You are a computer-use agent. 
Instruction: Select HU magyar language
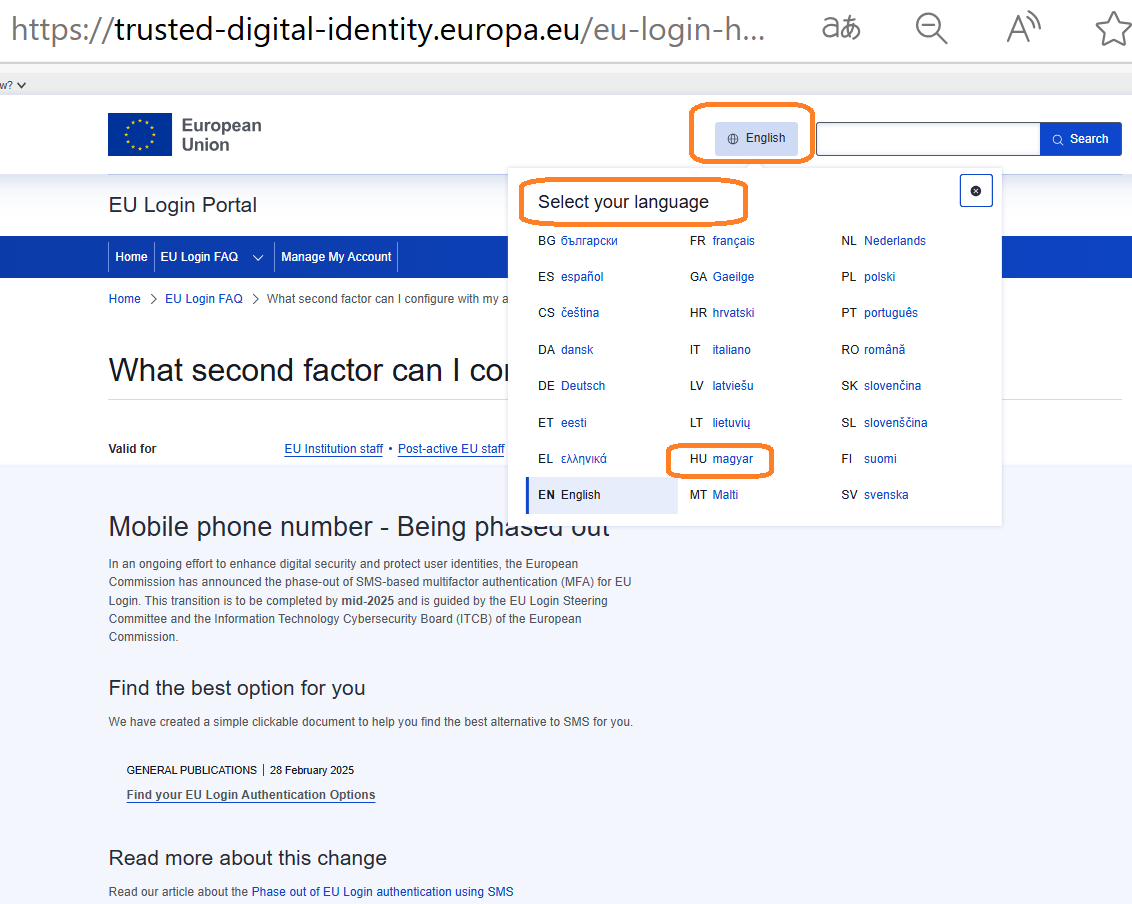point(732,459)
